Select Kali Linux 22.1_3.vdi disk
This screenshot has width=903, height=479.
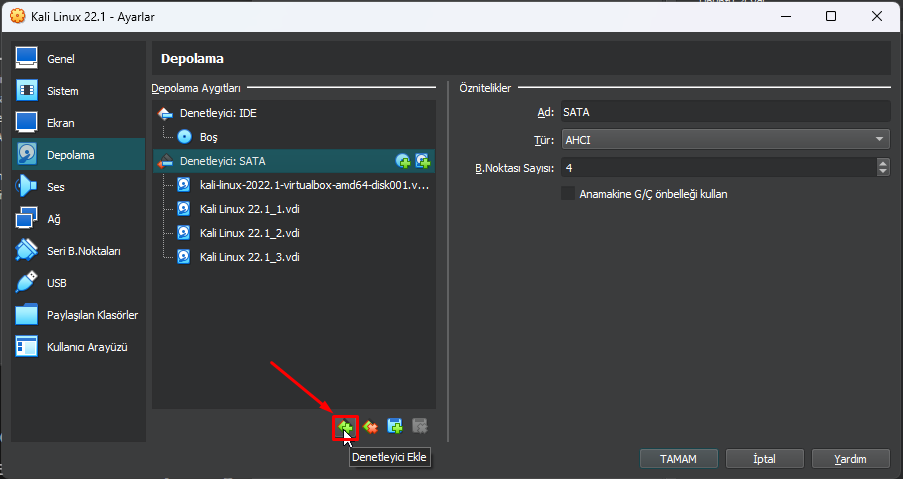coord(294,257)
